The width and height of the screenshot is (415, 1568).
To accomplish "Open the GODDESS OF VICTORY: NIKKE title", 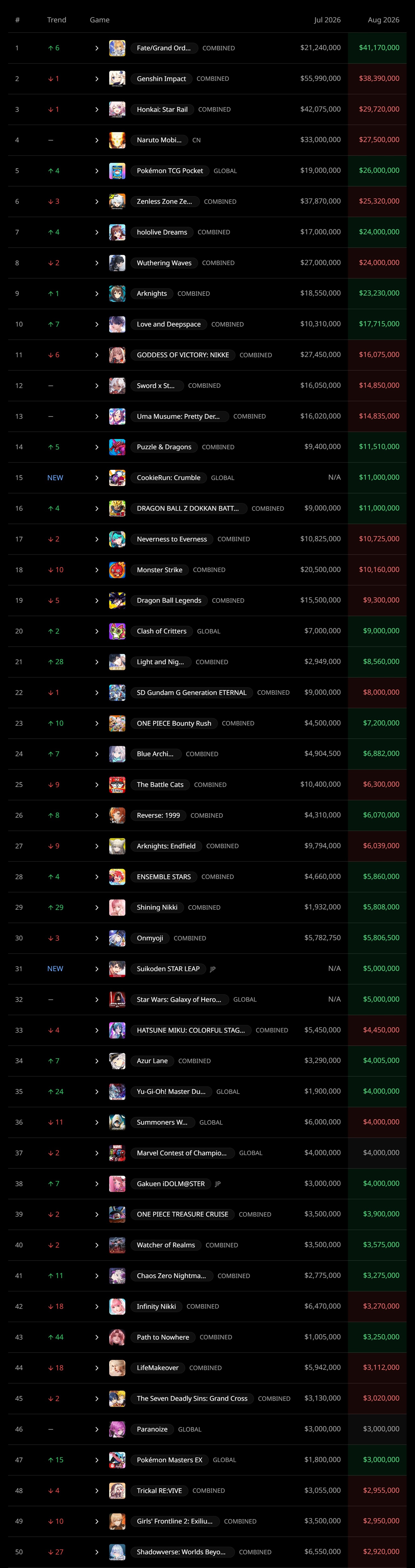I will tap(183, 355).
